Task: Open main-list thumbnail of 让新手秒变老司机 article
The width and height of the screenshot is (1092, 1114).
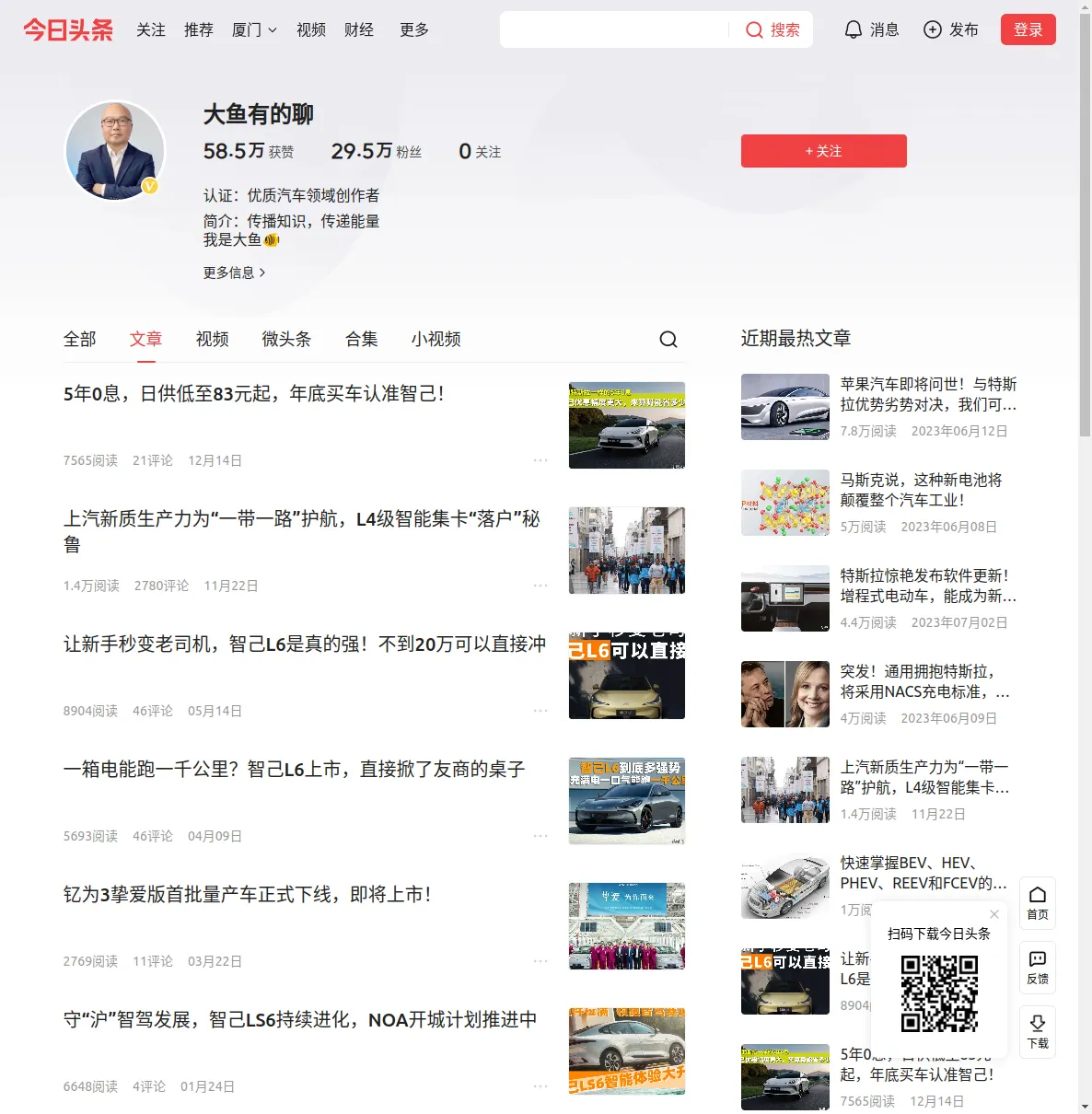Action: click(627, 676)
